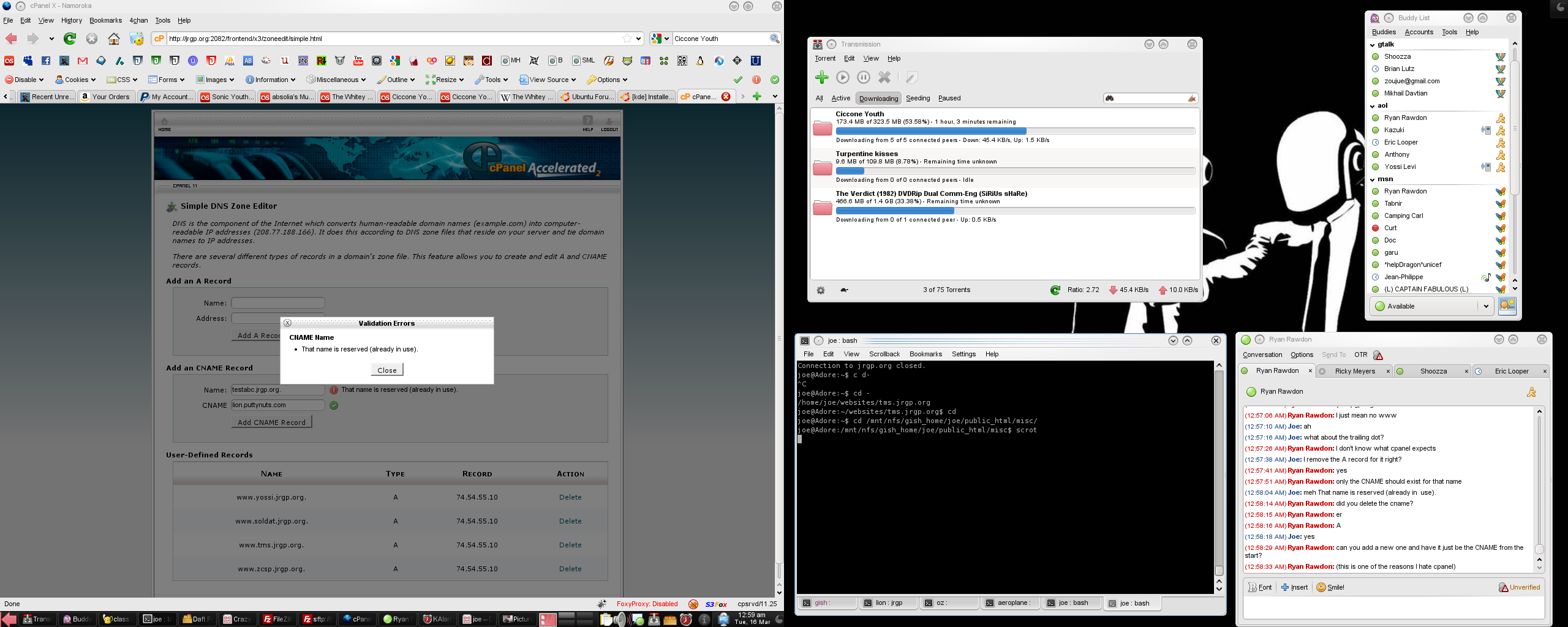Image resolution: width=1568 pixels, height=627 pixels.
Task: Switch to the Ubuntu Foru... browser tab
Action: [x=587, y=97]
